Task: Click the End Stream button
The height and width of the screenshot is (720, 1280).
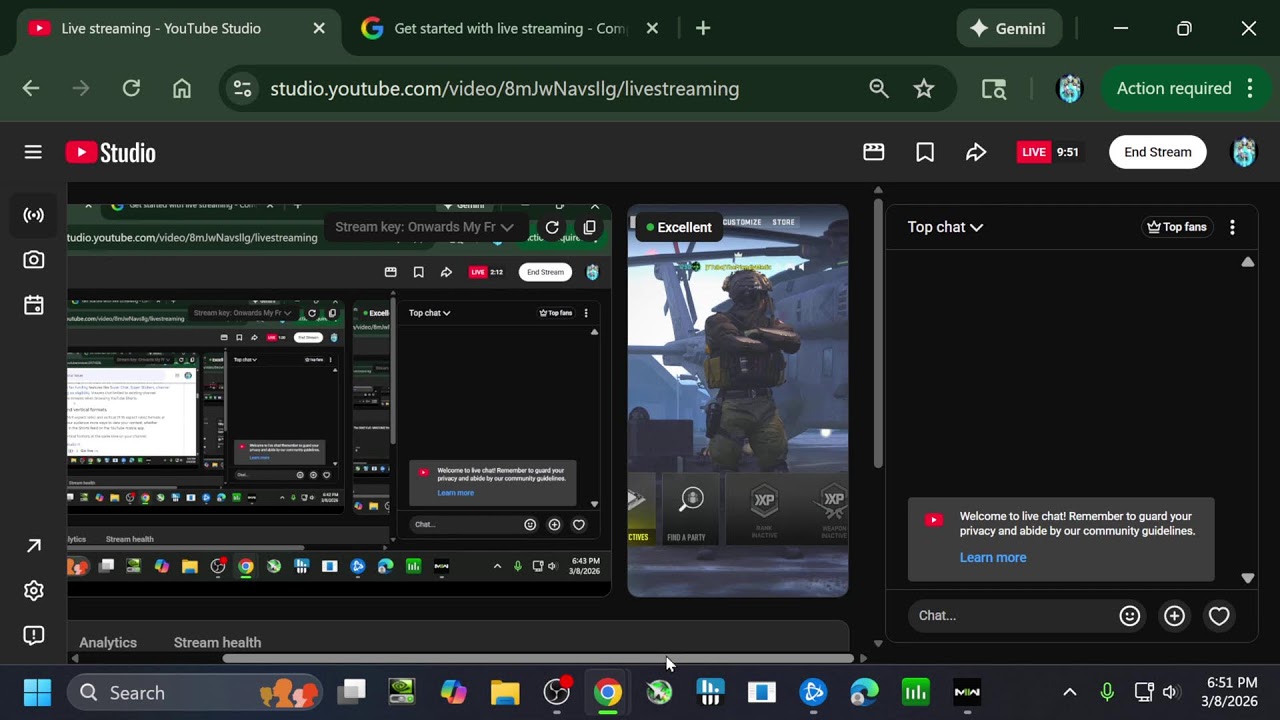Action: pyautogui.click(x=1158, y=152)
